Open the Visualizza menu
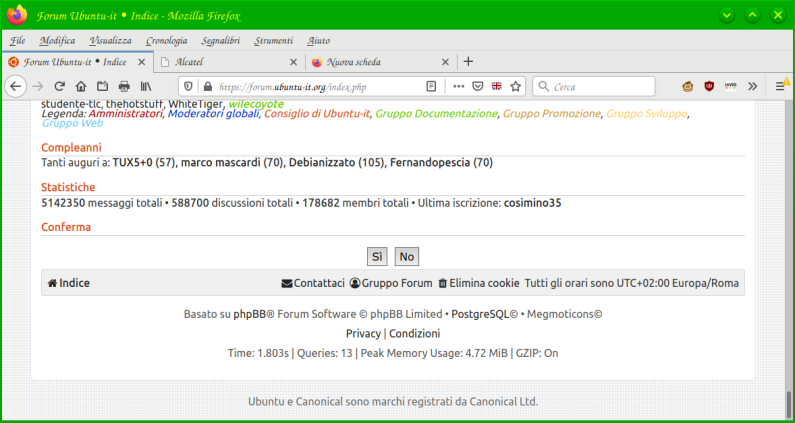The image size is (795, 423). point(111,41)
